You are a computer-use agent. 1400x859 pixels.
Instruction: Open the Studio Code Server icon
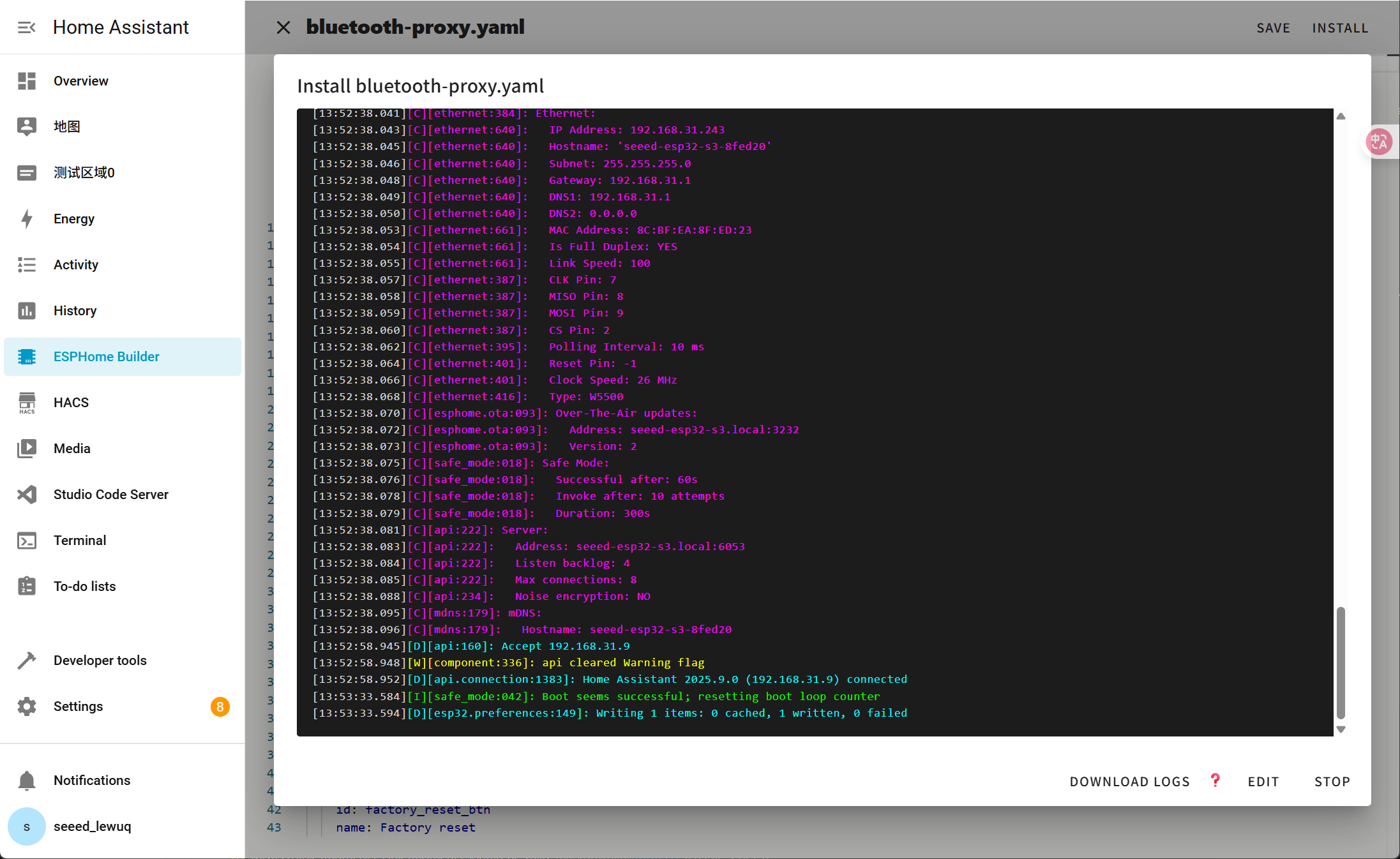point(26,495)
